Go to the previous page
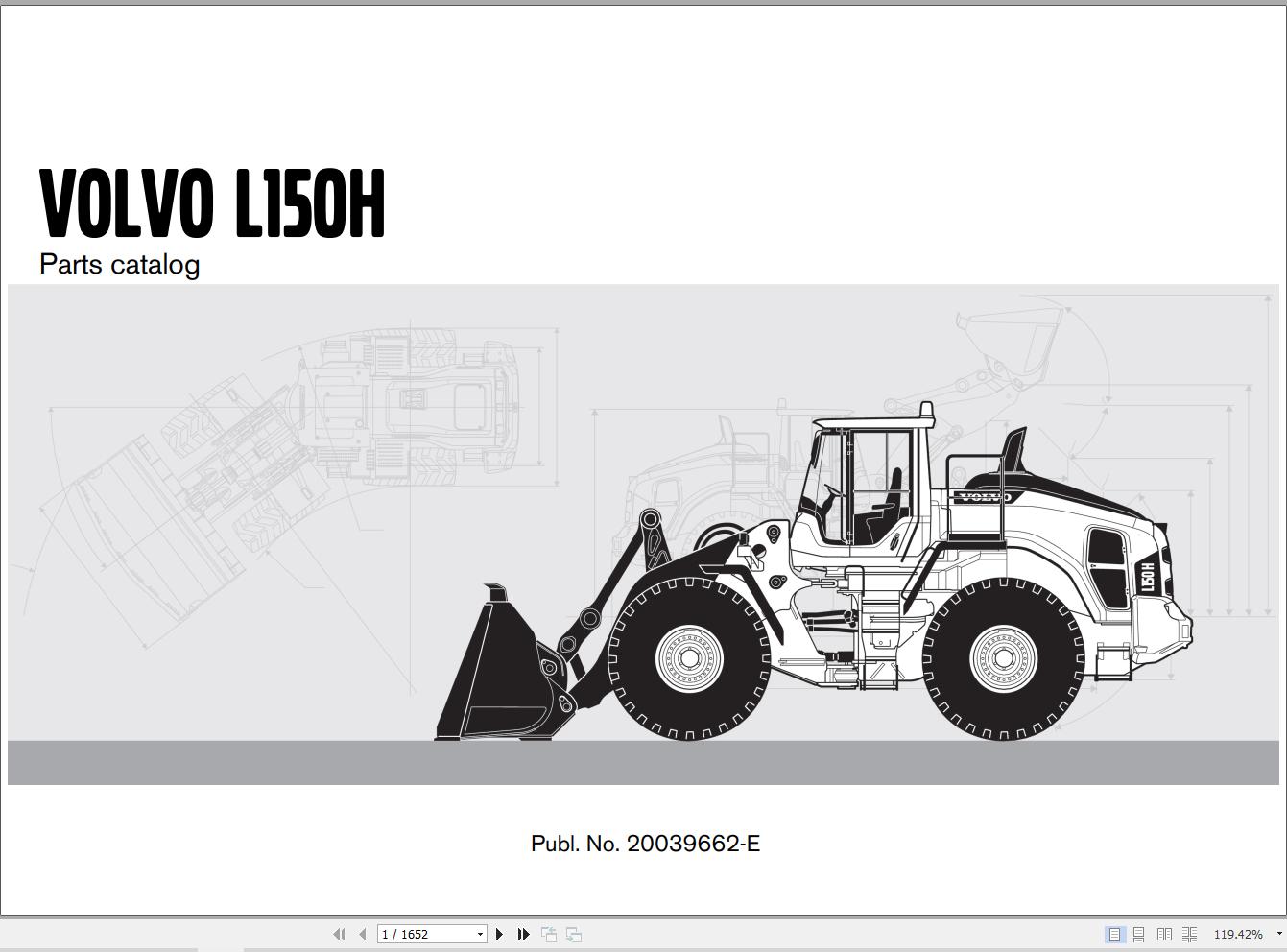Viewport: 1287px width, 952px height. pyautogui.click(x=363, y=934)
